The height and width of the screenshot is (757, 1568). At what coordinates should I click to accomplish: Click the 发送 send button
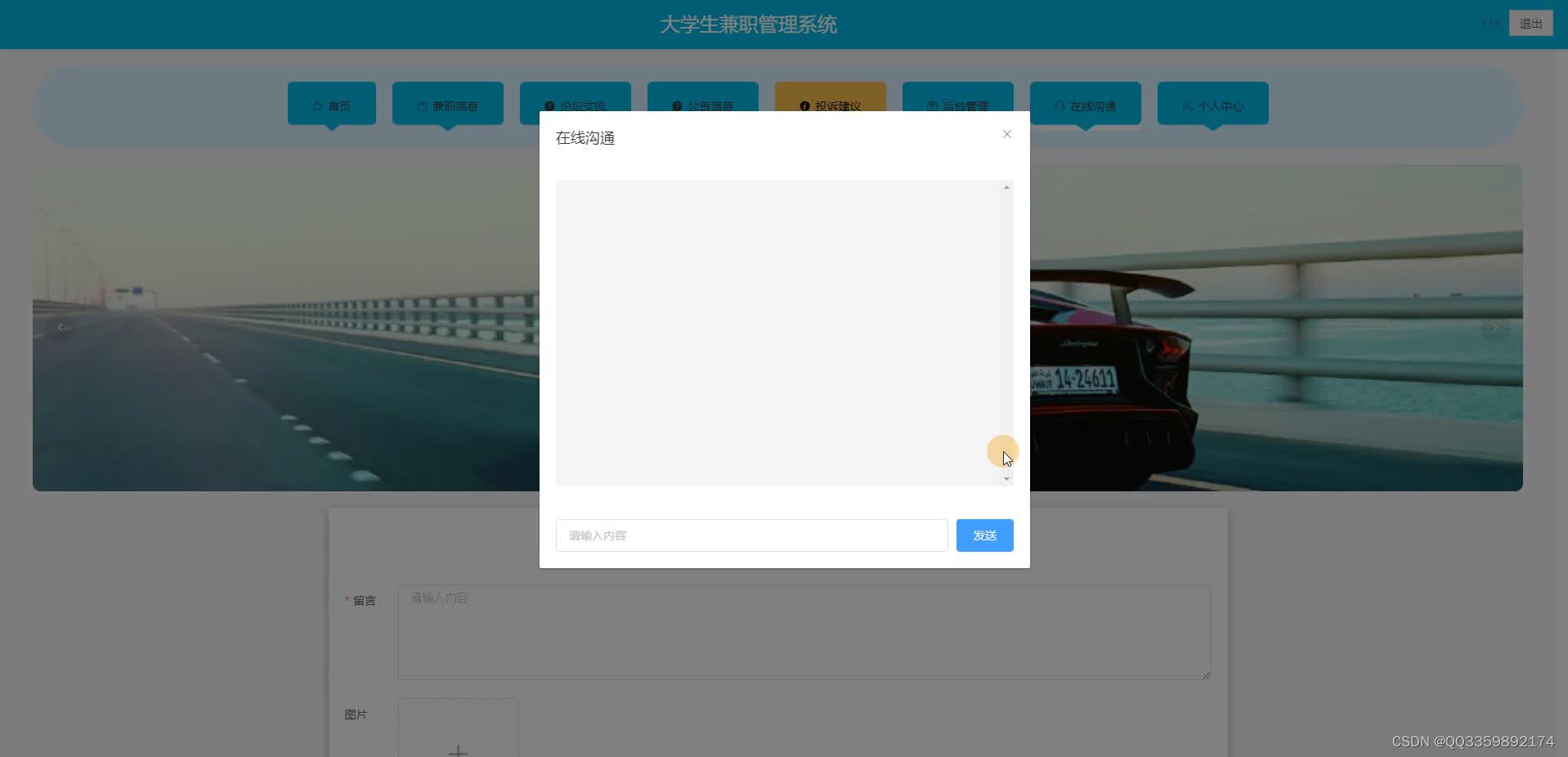click(984, 535)
